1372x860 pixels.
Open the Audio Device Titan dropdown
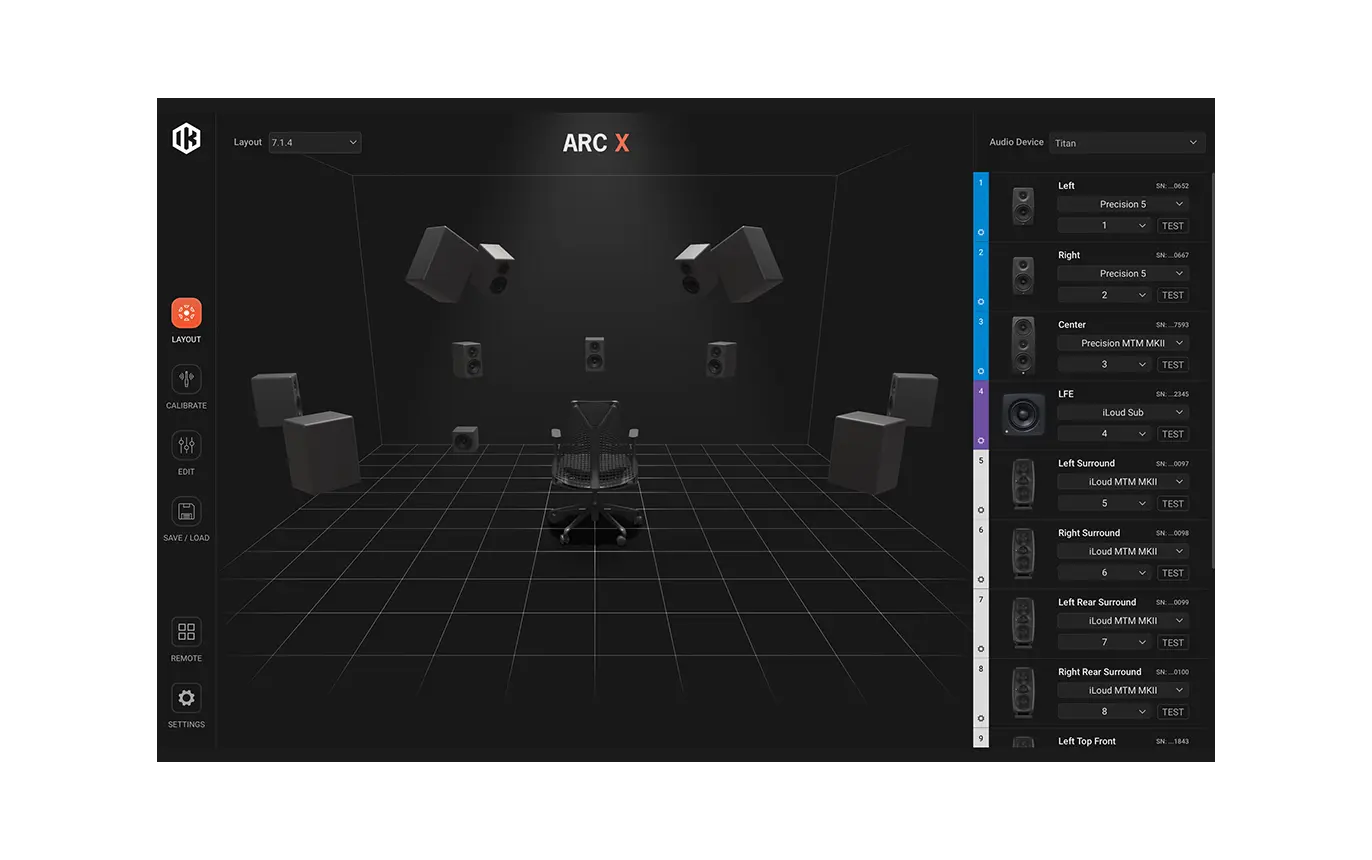tap(1127, 143)
